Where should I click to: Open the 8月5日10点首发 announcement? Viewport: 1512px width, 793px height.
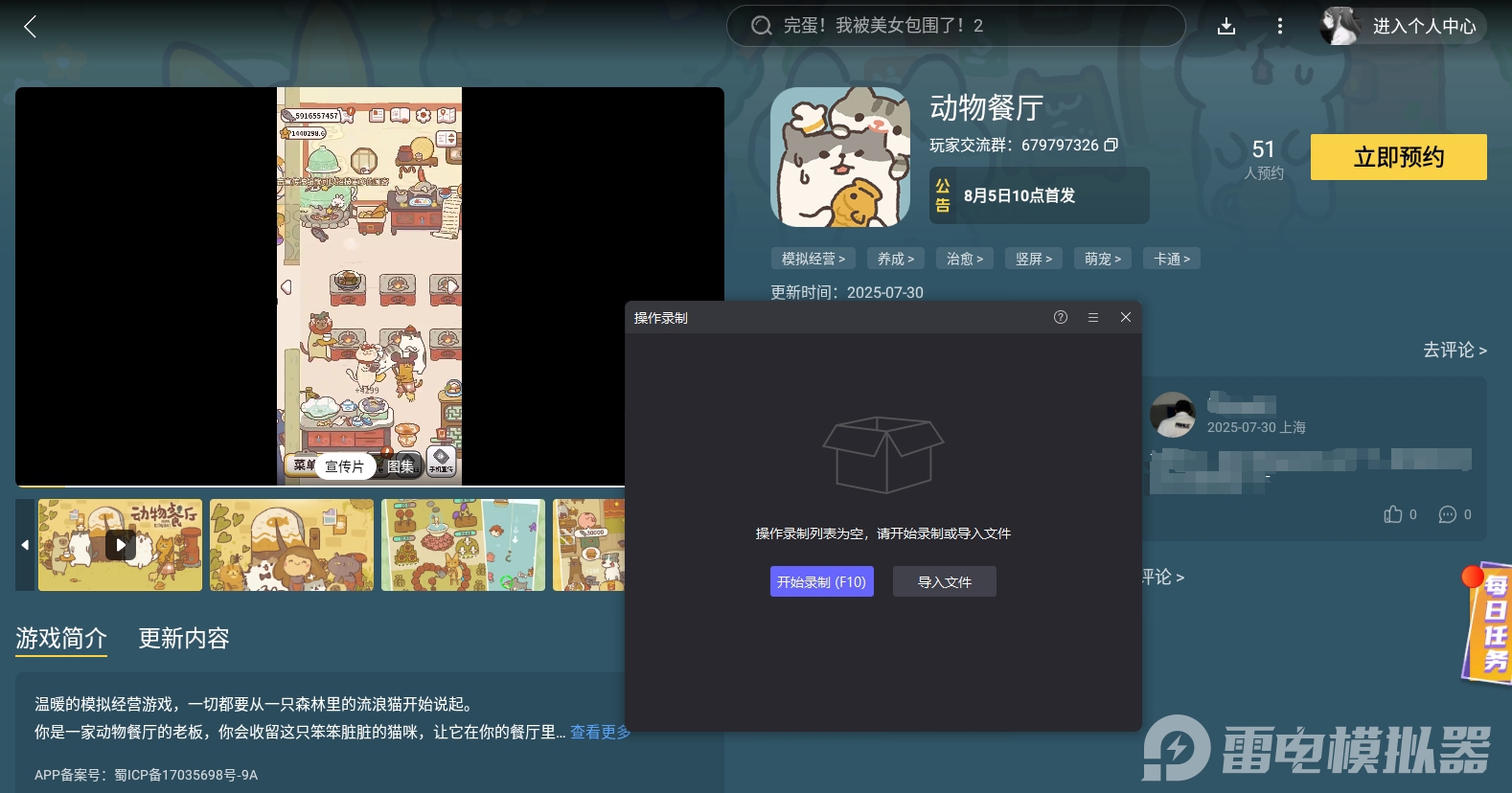[1039, 195]
